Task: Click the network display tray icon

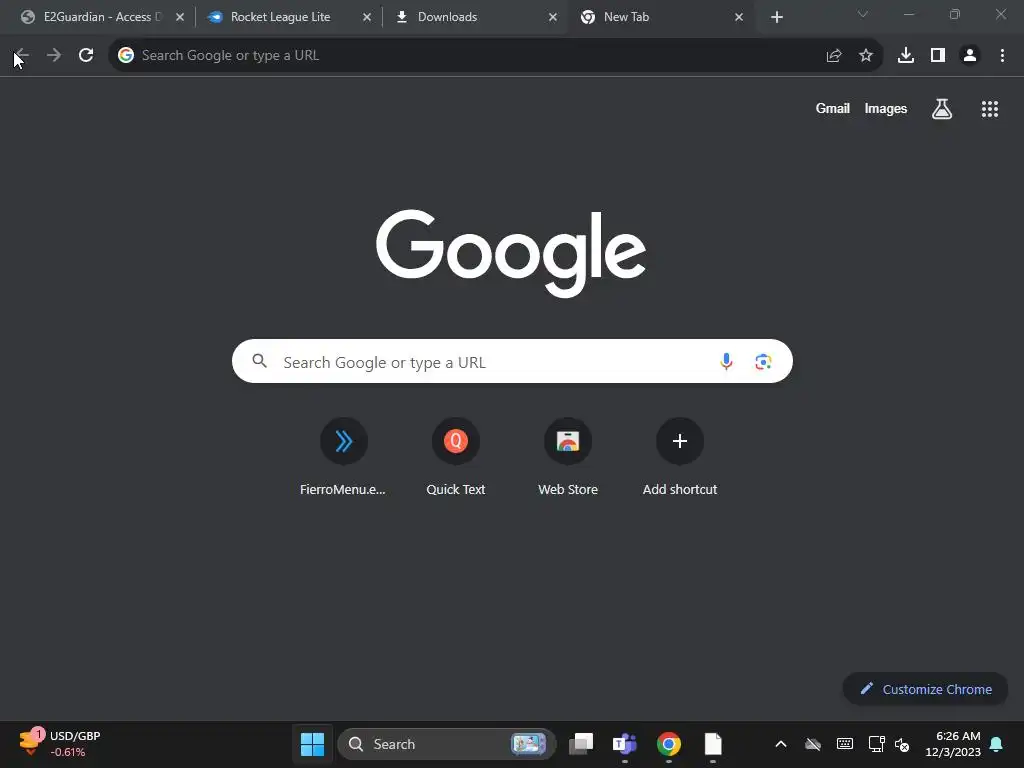Action: (x=876, y=744)
